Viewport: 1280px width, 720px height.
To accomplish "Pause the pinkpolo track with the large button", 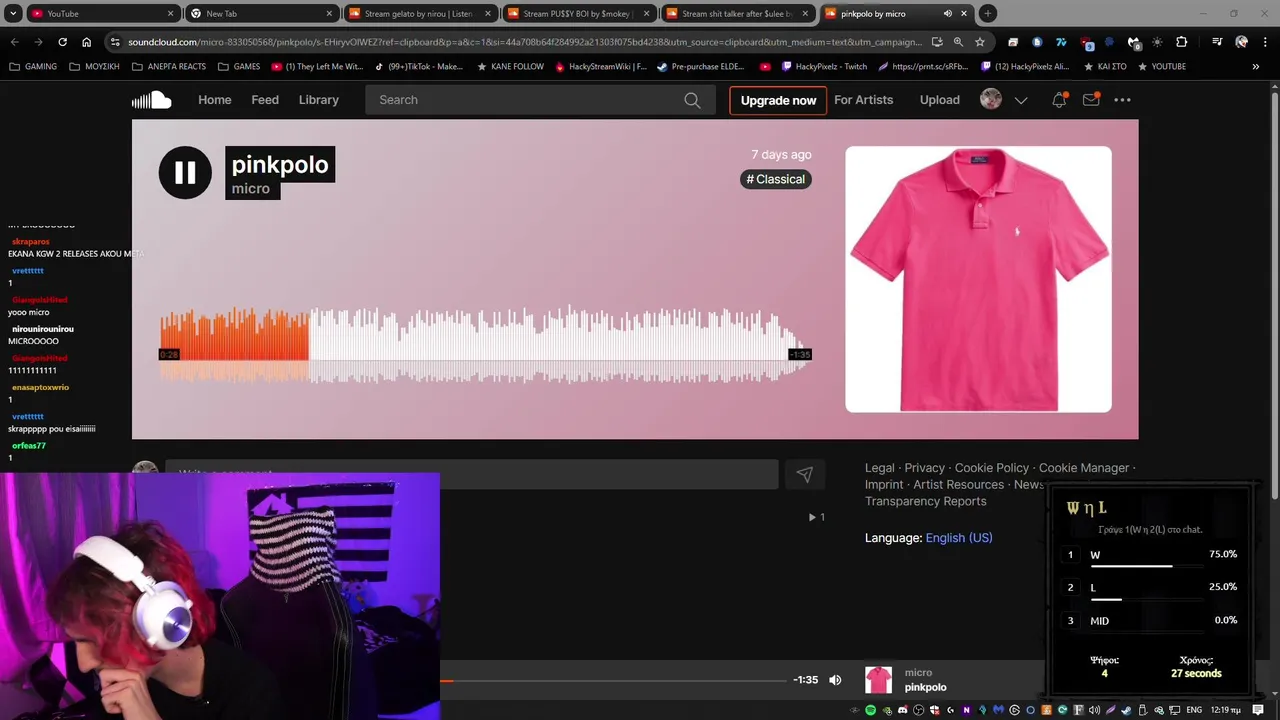I will click(185, 172).
